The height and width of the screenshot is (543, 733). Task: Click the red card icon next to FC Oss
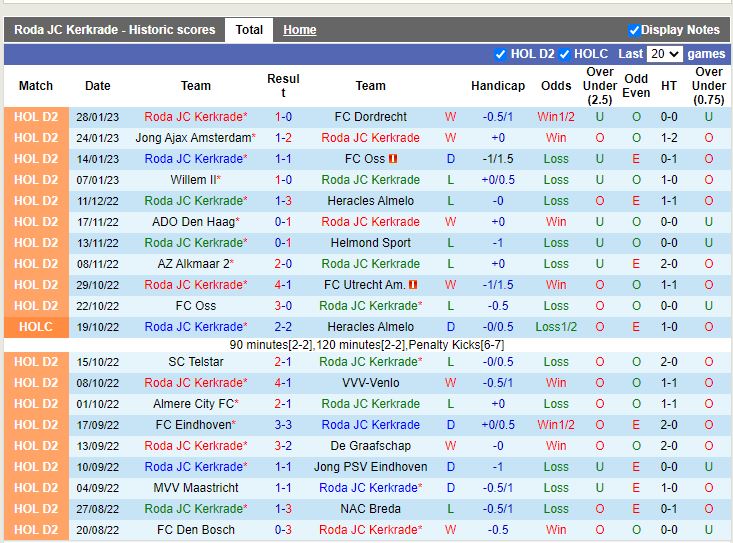click(393, 159)
